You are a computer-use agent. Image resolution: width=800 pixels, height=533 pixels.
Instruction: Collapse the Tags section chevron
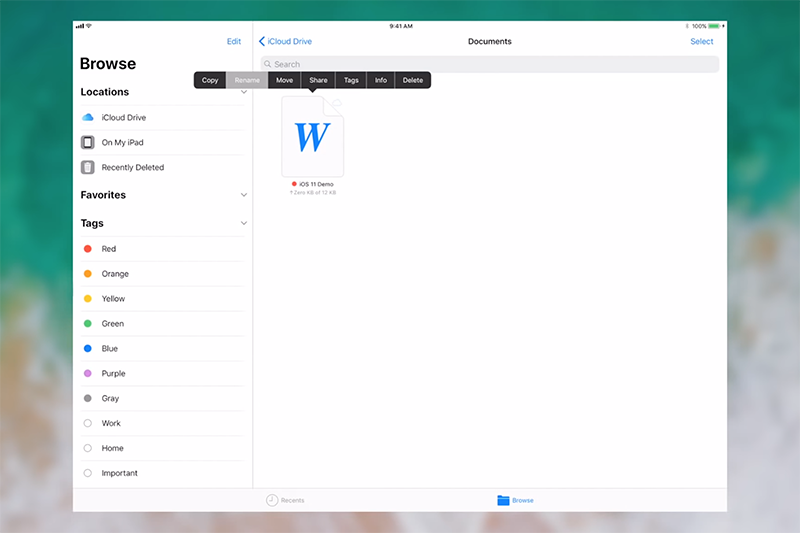[x=244, y=223]
